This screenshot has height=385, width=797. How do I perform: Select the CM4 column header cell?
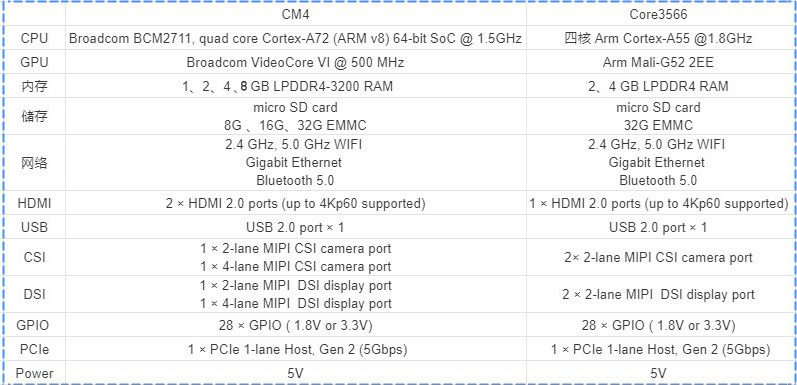pos(295,14)
